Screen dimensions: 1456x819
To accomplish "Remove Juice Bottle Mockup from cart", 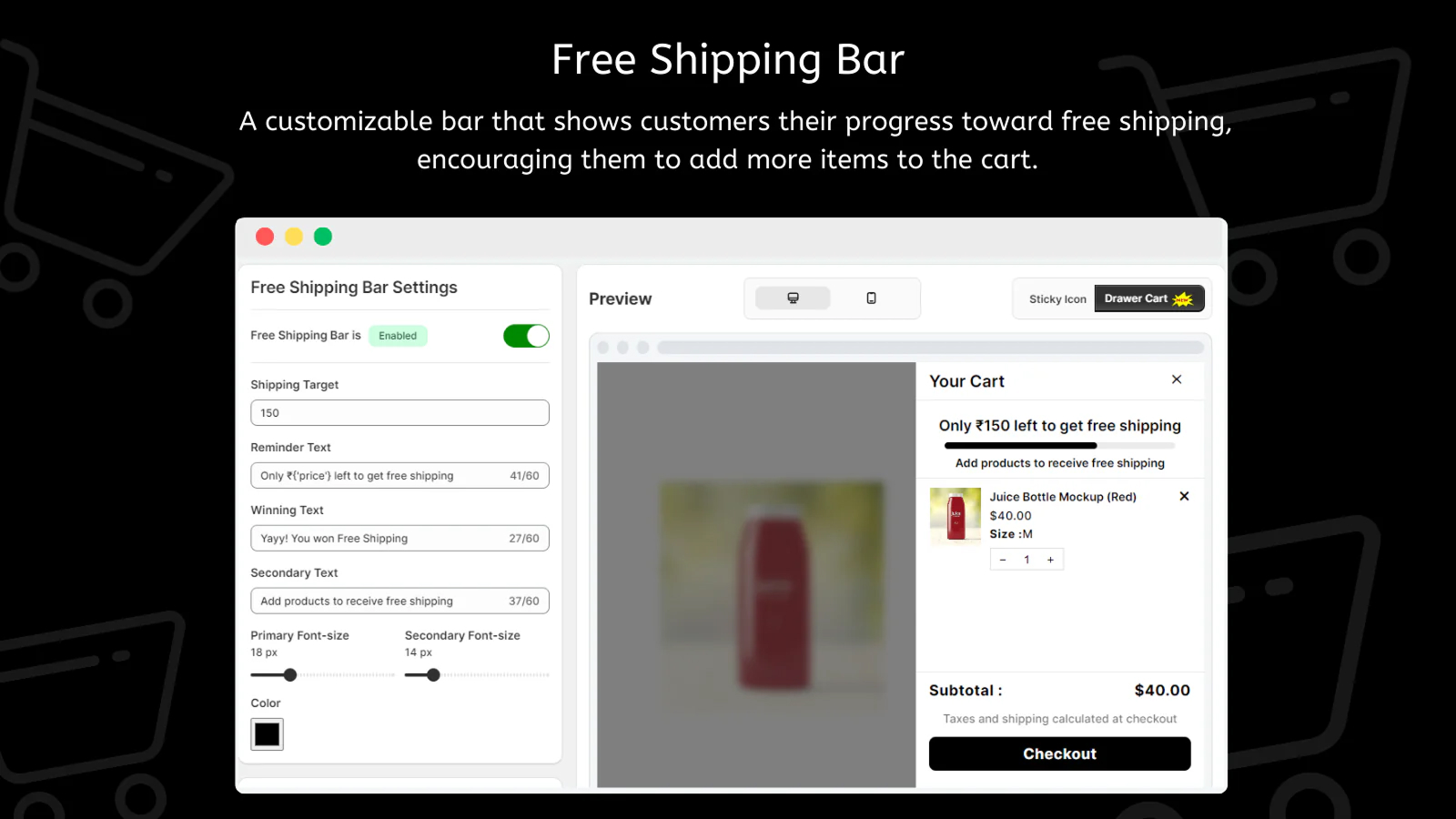I will pos(1184,496).
